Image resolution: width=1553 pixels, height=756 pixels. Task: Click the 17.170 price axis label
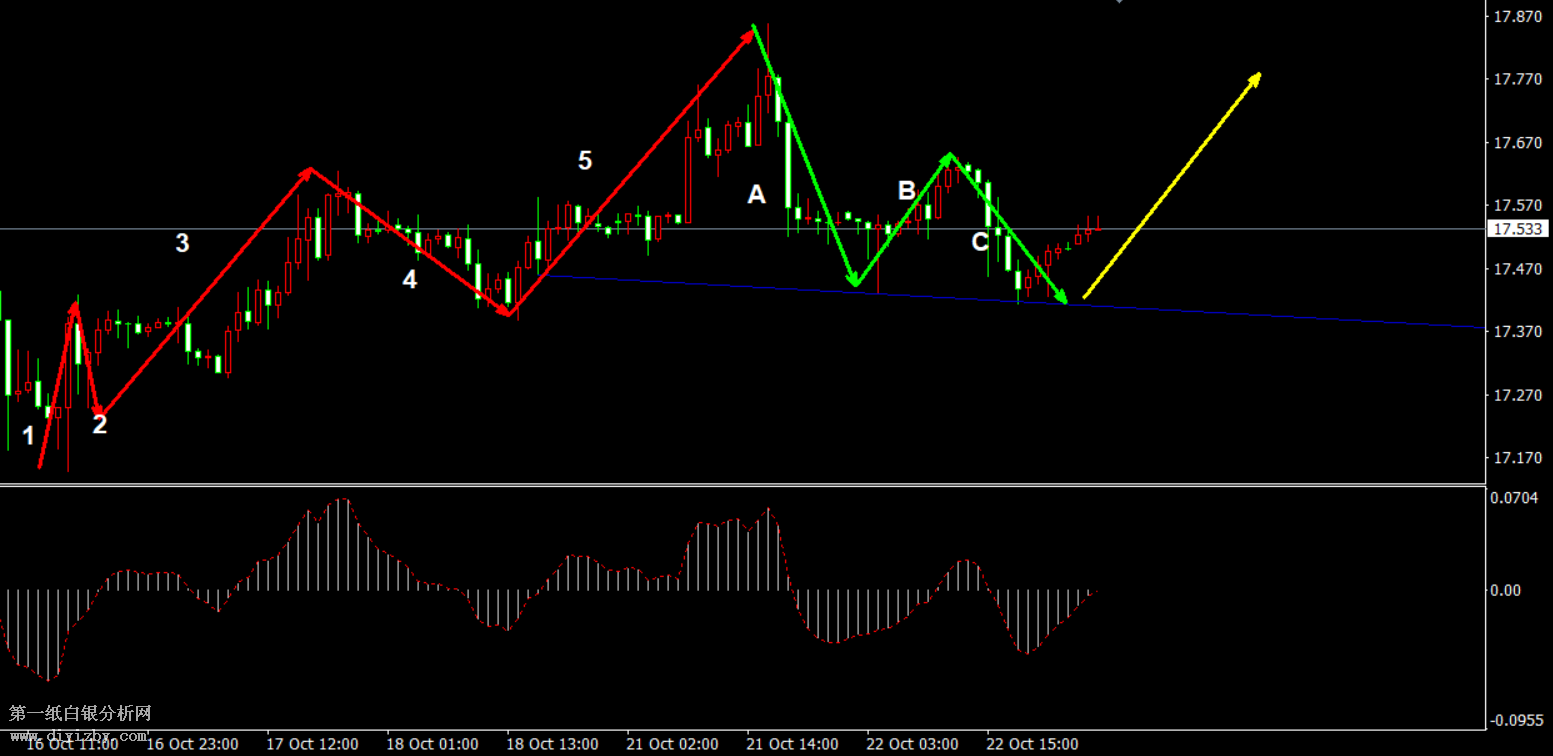coord(1516,459)
